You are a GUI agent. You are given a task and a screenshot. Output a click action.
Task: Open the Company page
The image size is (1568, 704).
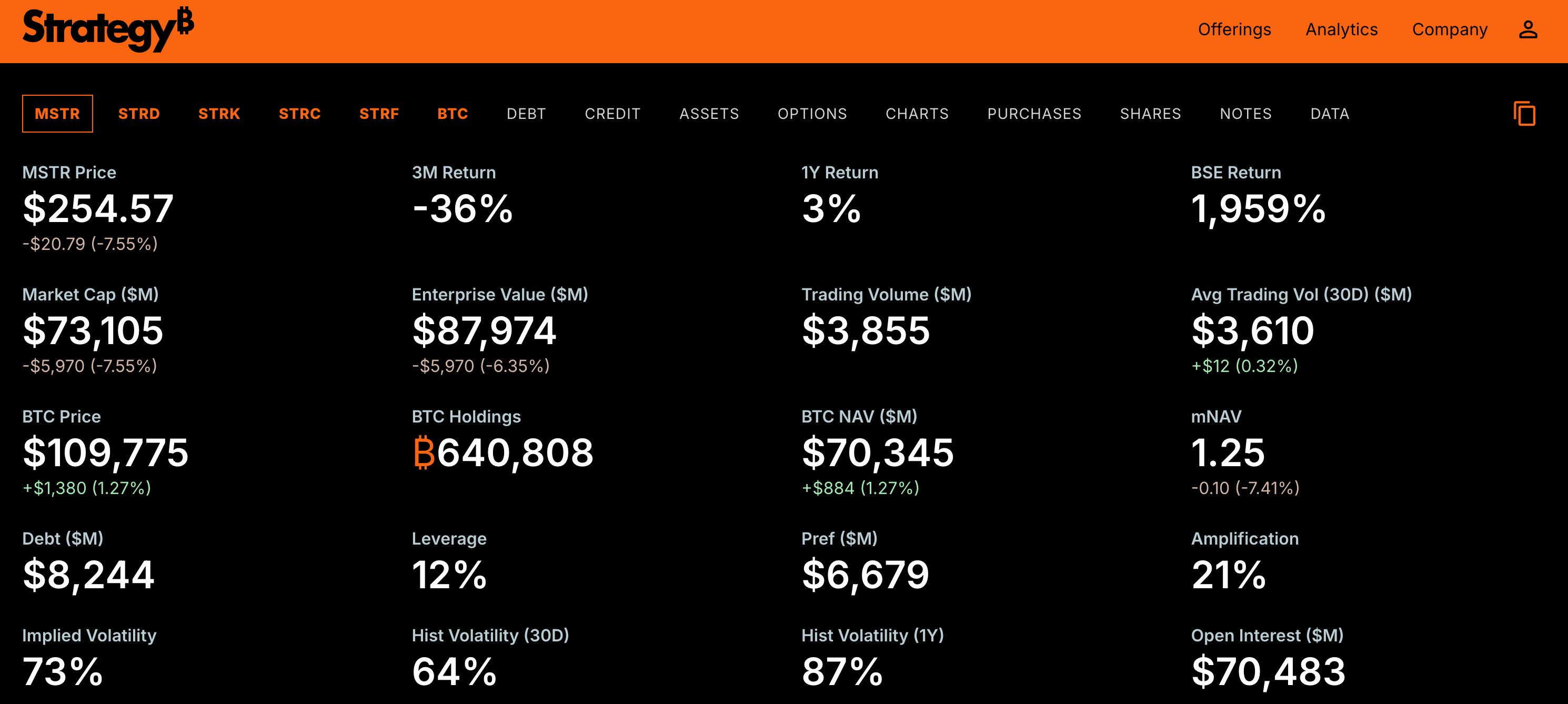tap(1449, 29)
